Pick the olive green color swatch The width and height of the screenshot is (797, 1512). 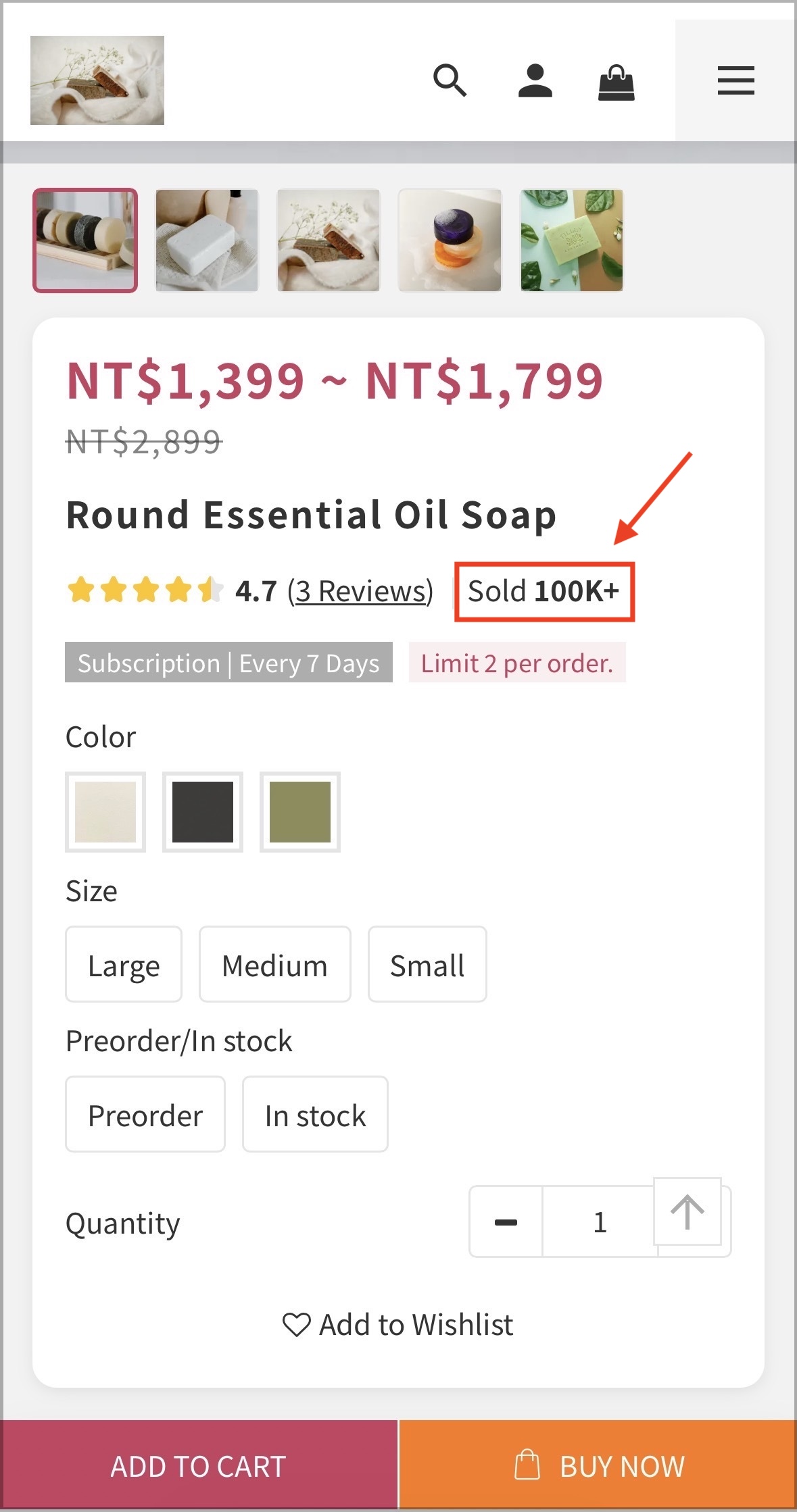point(300,812)
